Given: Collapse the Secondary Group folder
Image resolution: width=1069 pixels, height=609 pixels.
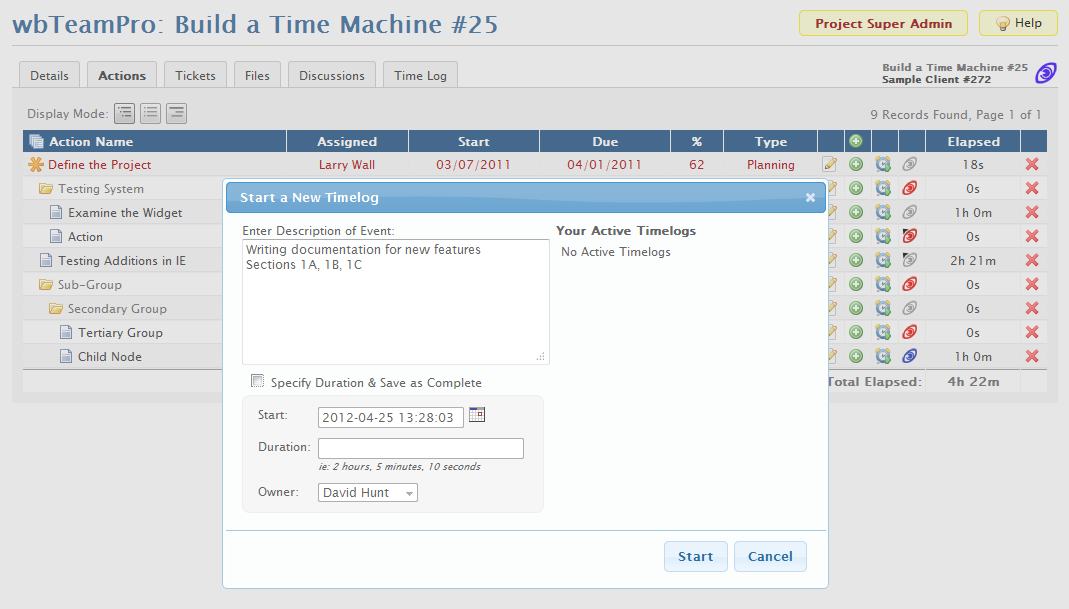Looking at the screenshot, I should [56, 309].
